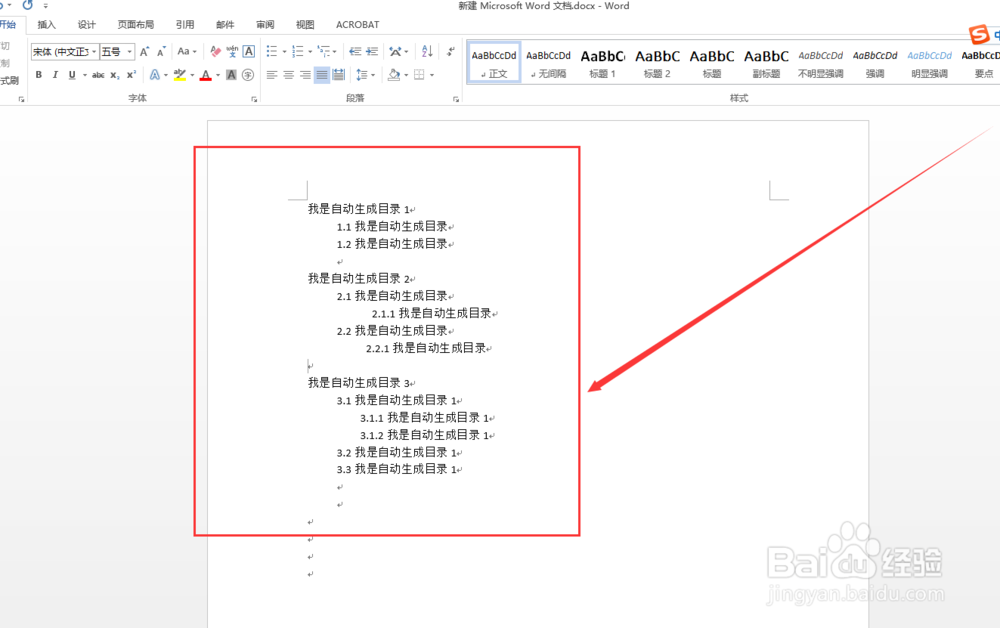Open change case Aa dropdown
Image resolution: width=1000 pixels, height=628 pixels.
pos(187,51)
